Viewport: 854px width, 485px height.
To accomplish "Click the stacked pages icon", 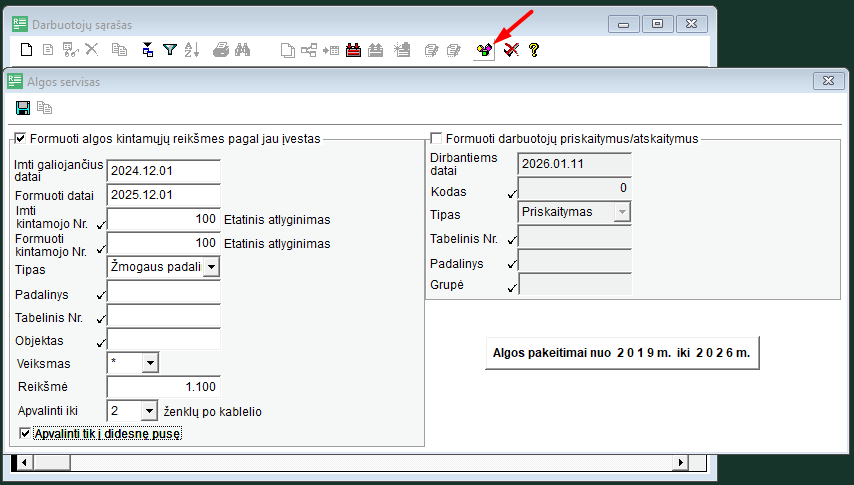I will coord(288,51).
